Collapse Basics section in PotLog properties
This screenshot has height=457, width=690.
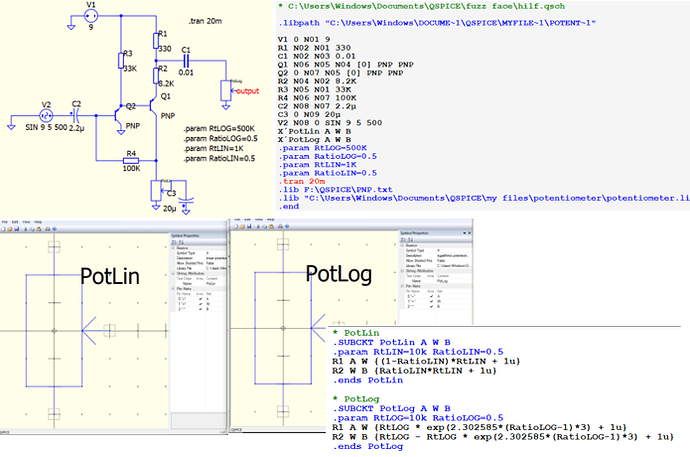(403, 245)
